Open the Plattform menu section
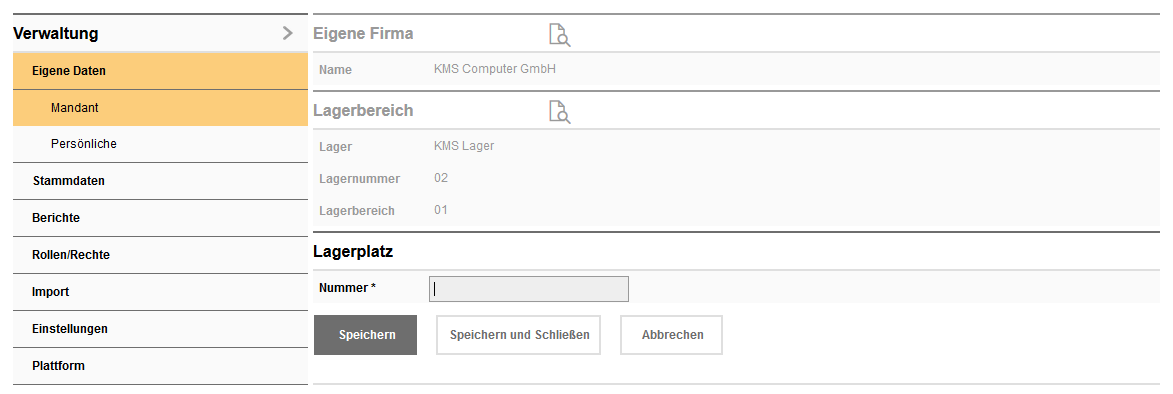This screenshot has width=1173, height=394. coord(160,366)
